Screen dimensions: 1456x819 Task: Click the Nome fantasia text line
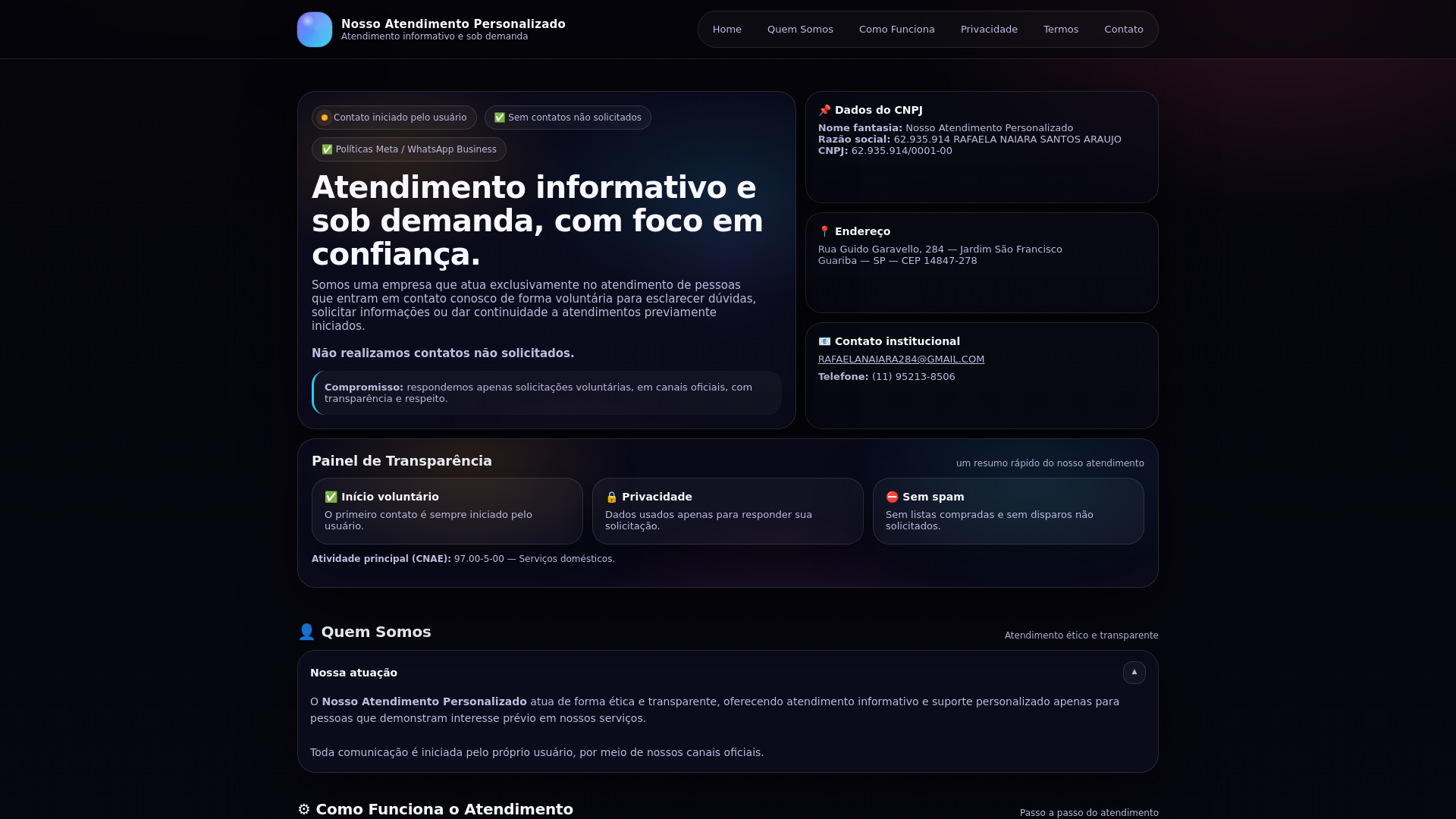pos(945,128)
